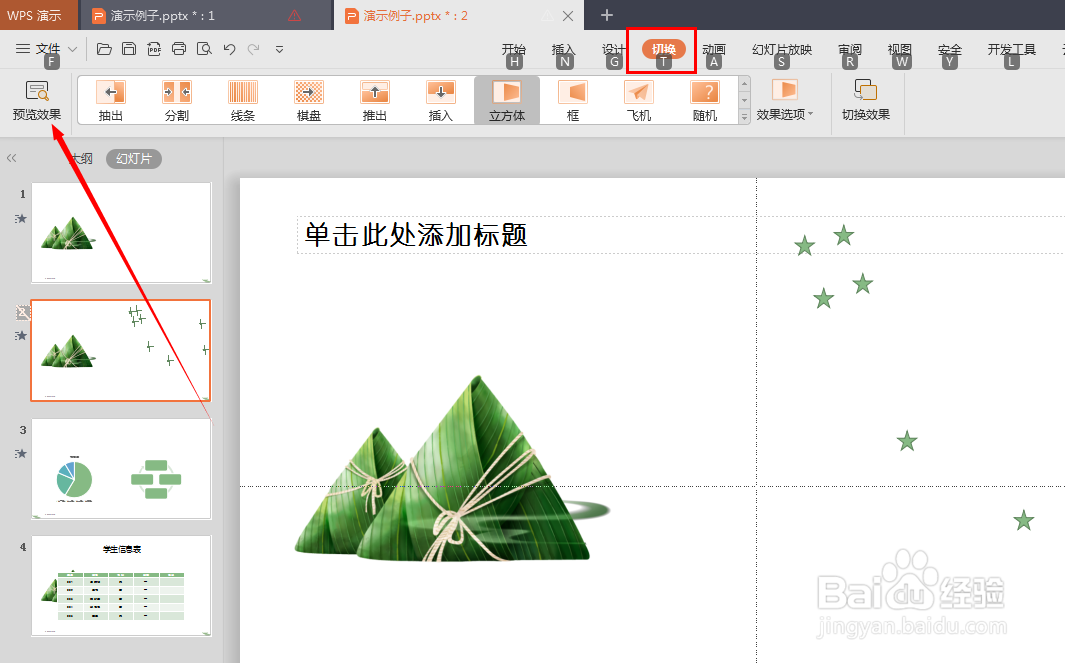Export to PDF using the PDF icon

coord(154,49)
